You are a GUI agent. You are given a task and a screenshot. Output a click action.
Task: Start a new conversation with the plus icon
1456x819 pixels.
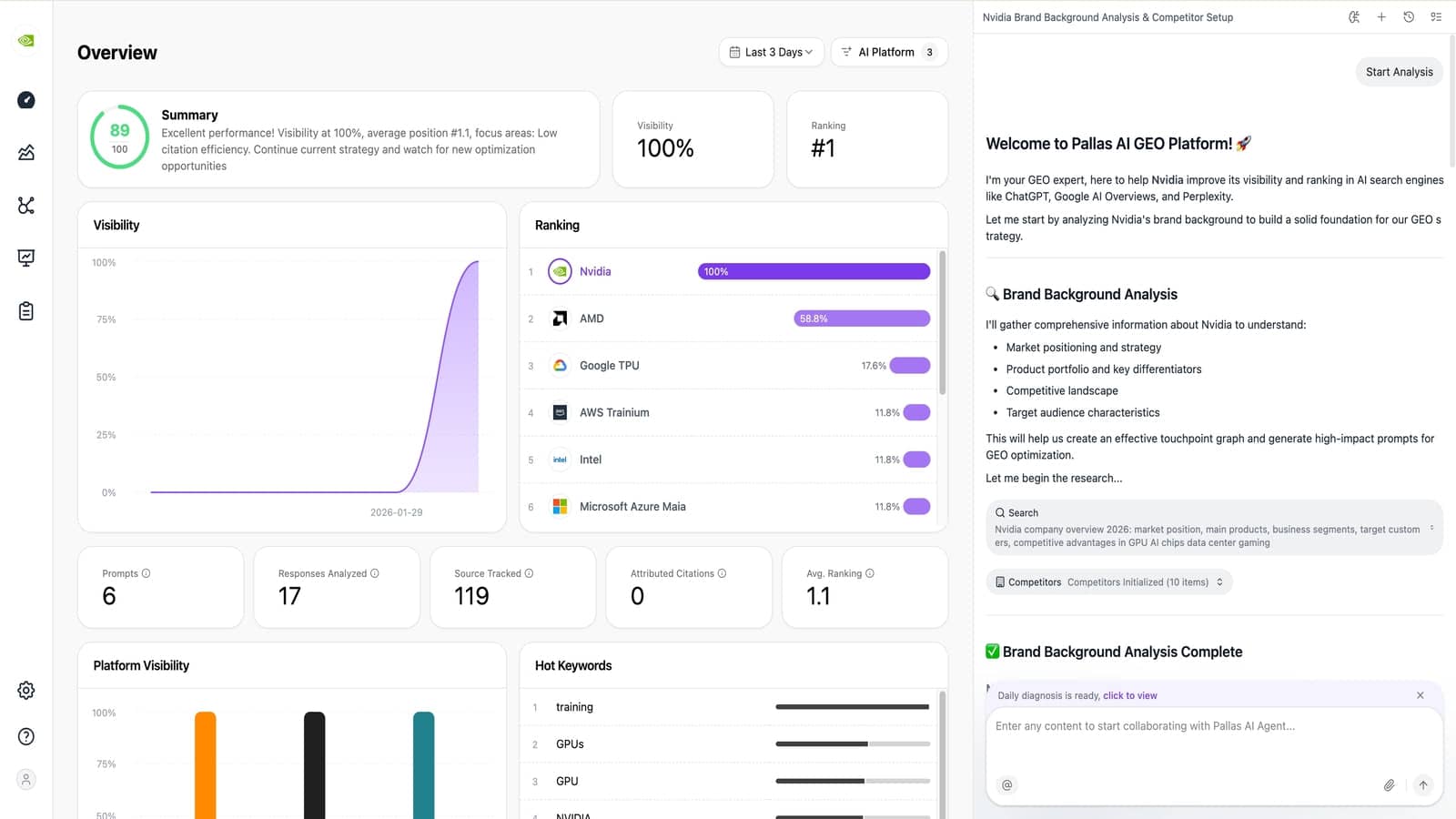click(x=1381, y=16)
